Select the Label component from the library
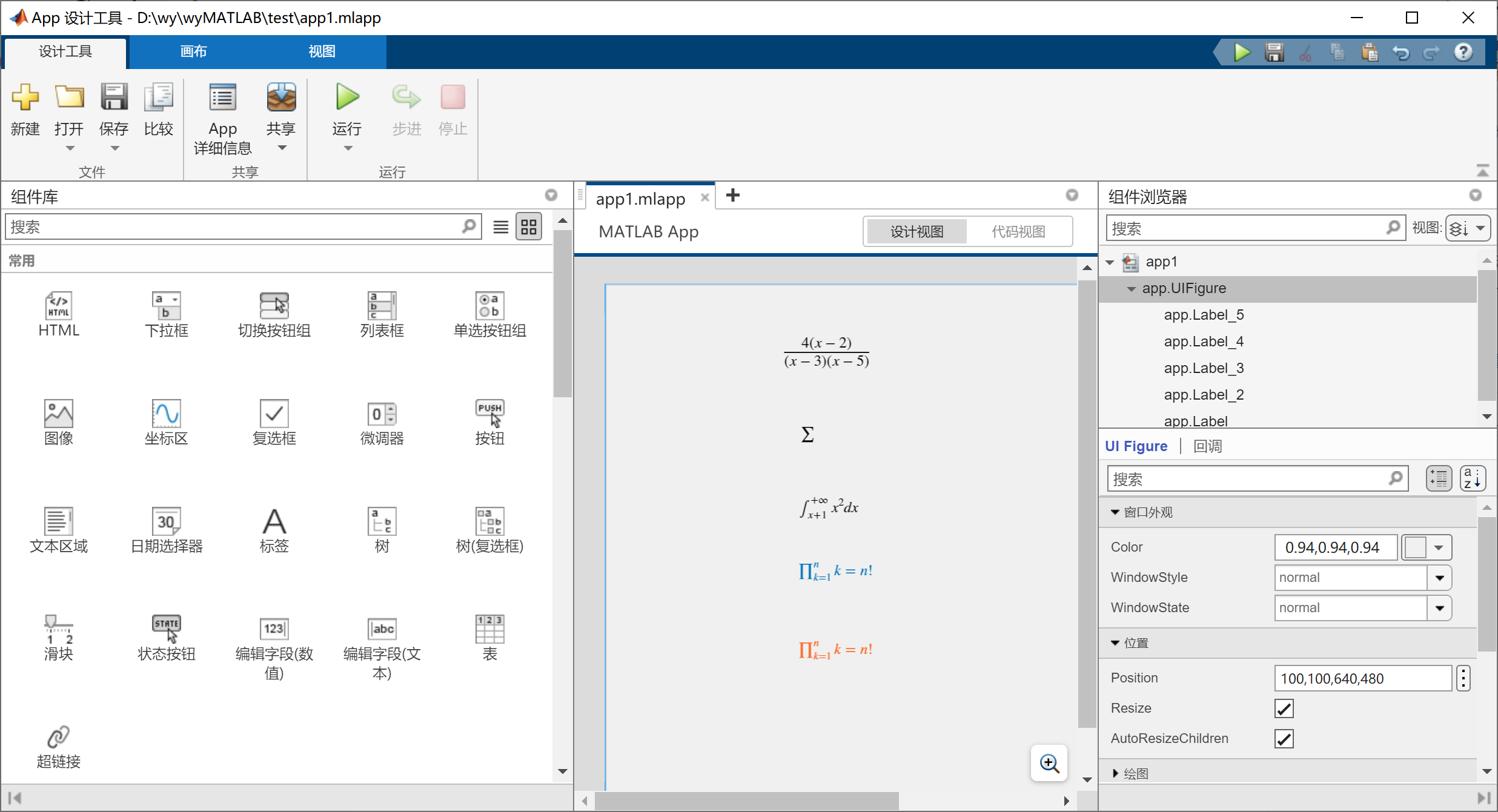This screenshot has height=812, width=1498. pyautogui.click(x=274, y=522)
